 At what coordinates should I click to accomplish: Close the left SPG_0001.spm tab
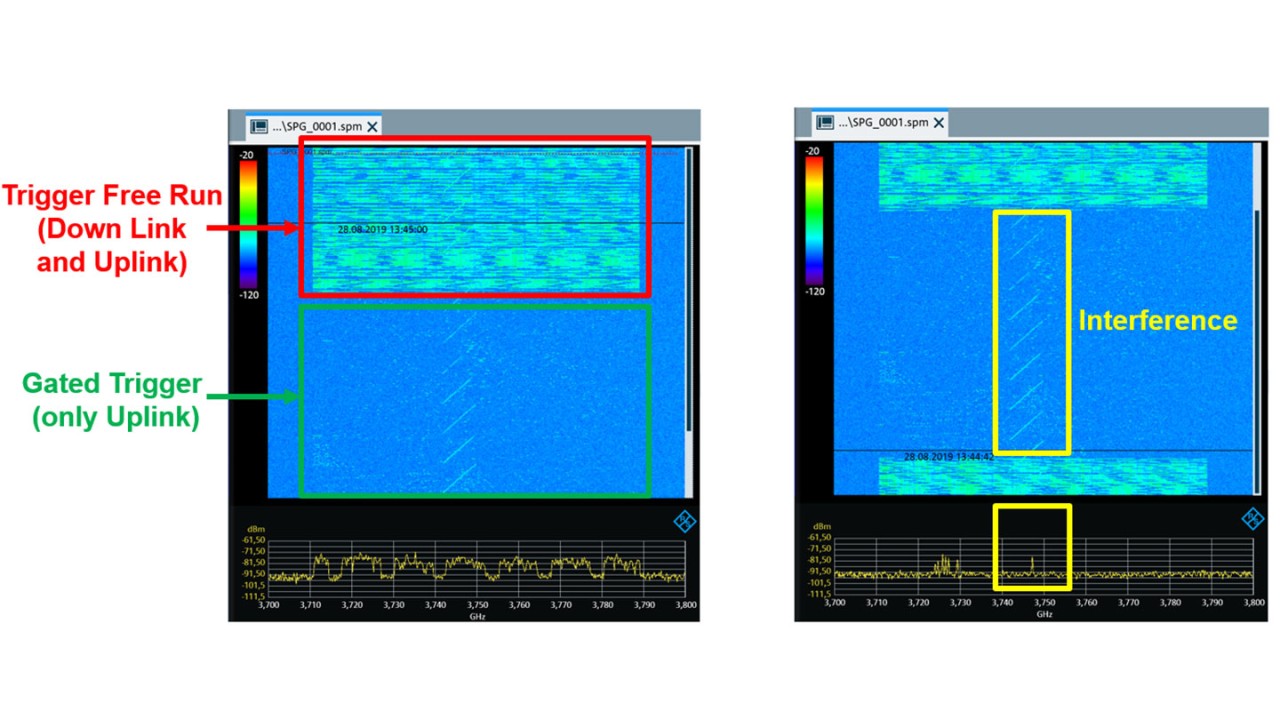pyautogui.click(x=372, y=126)
